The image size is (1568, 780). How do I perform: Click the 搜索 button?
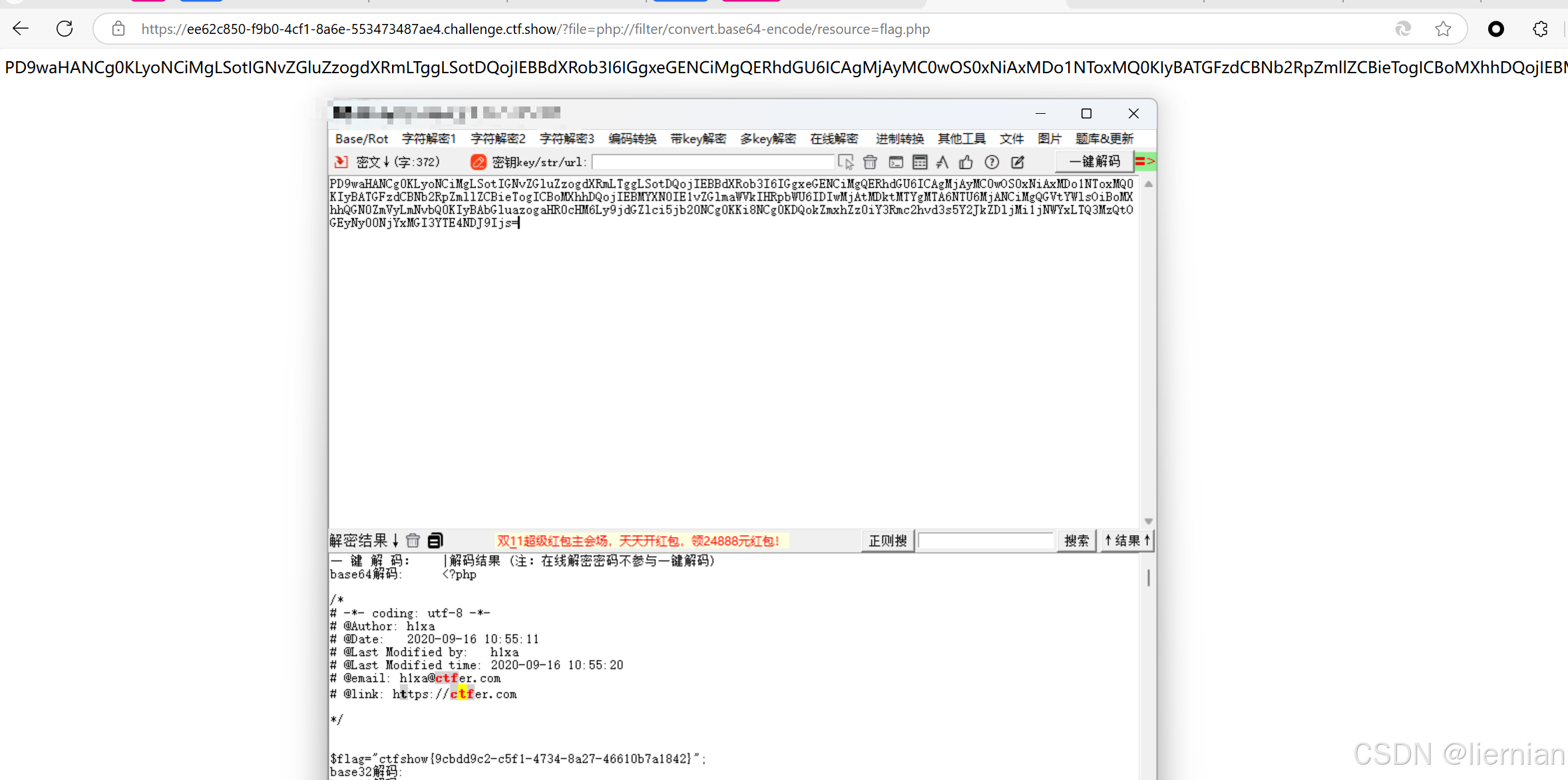[1076, 540]
